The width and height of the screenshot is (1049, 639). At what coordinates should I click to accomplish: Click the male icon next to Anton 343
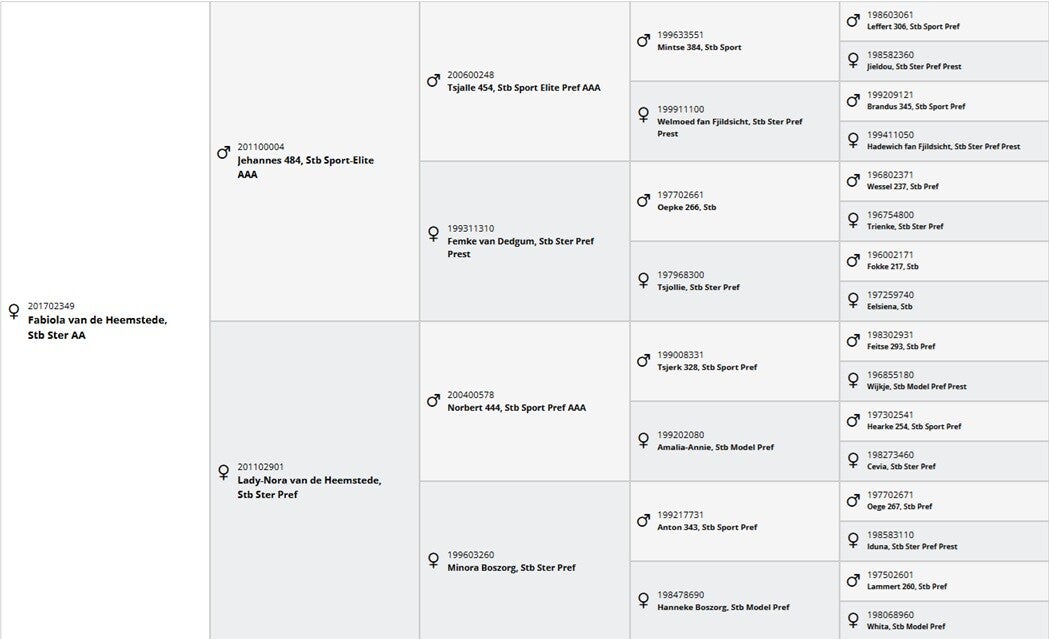point(643,521)
